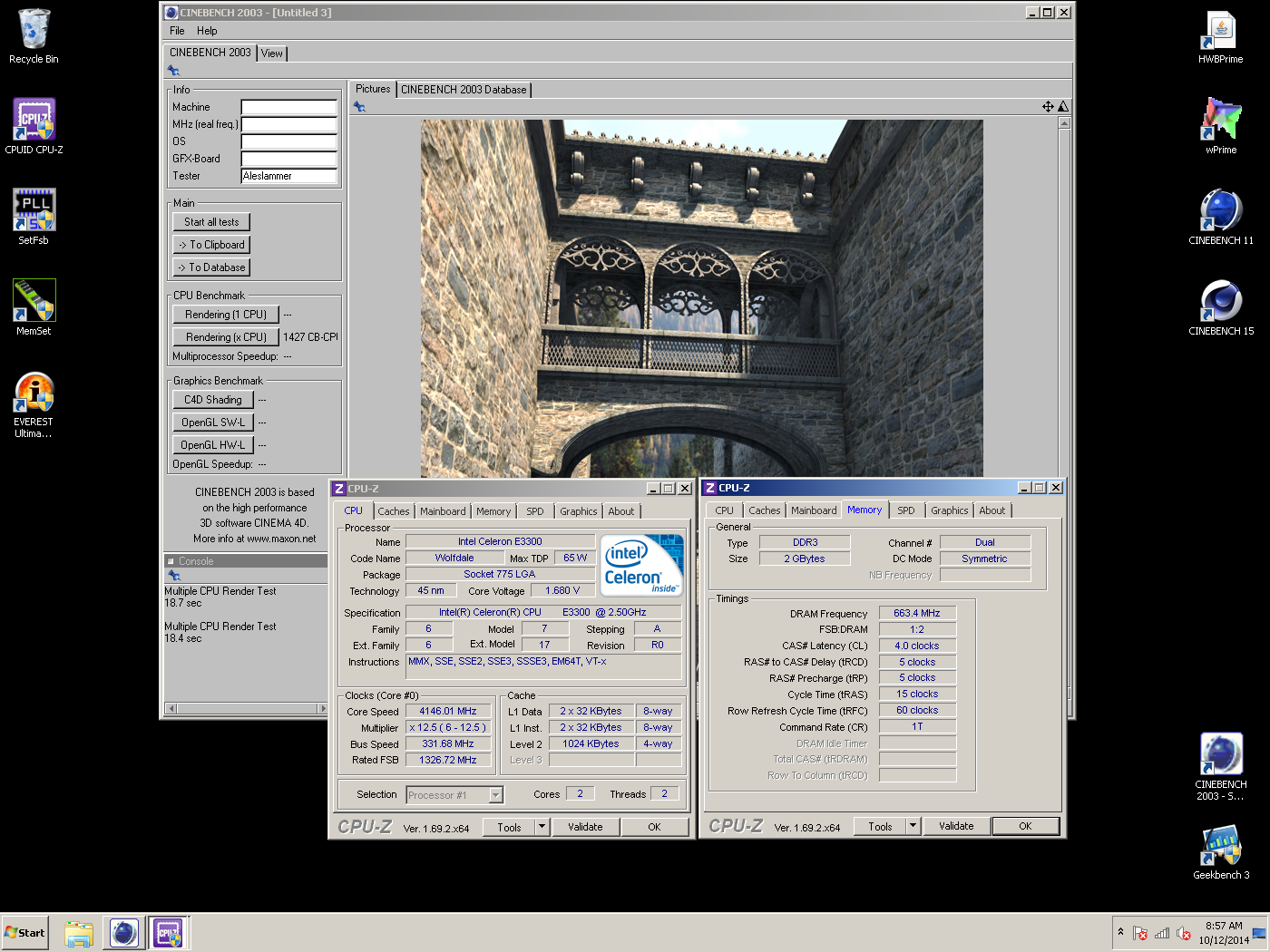Open the MemSet desktop shortcut
This screenshot has width=1270, height=952.
(x=34, y=308)
